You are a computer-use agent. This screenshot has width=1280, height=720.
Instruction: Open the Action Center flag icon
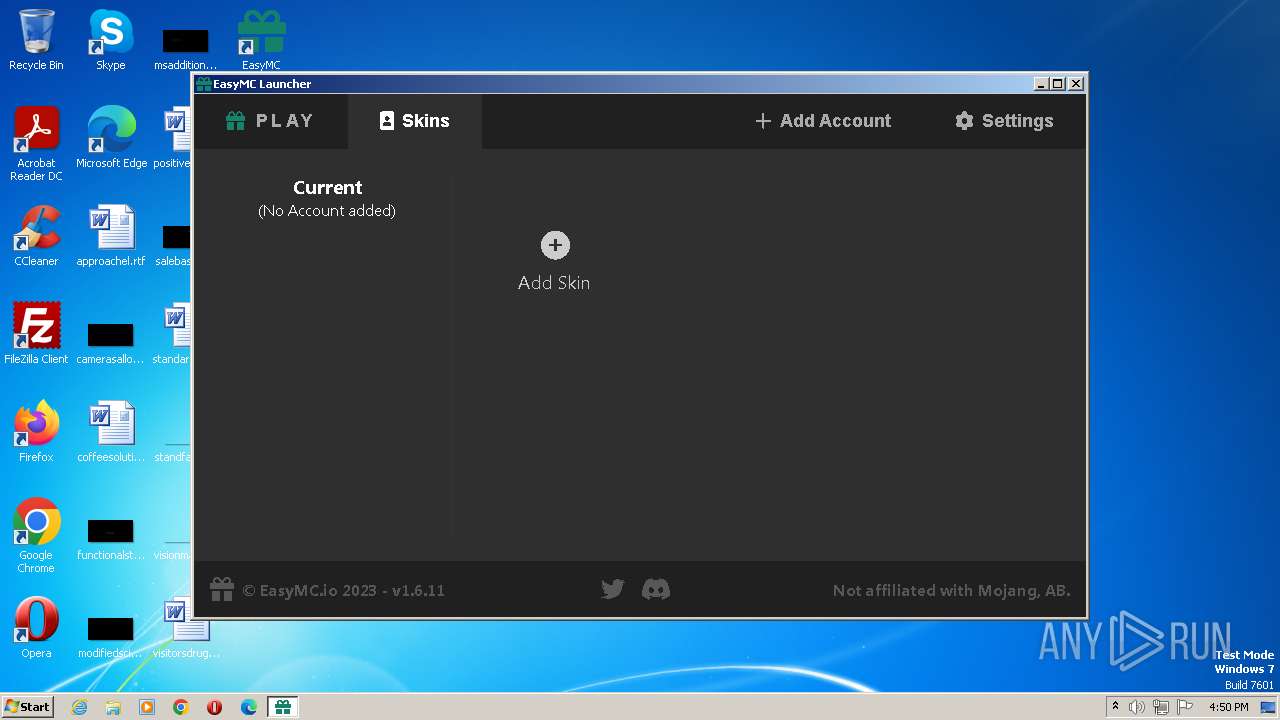coord(1185,707)
